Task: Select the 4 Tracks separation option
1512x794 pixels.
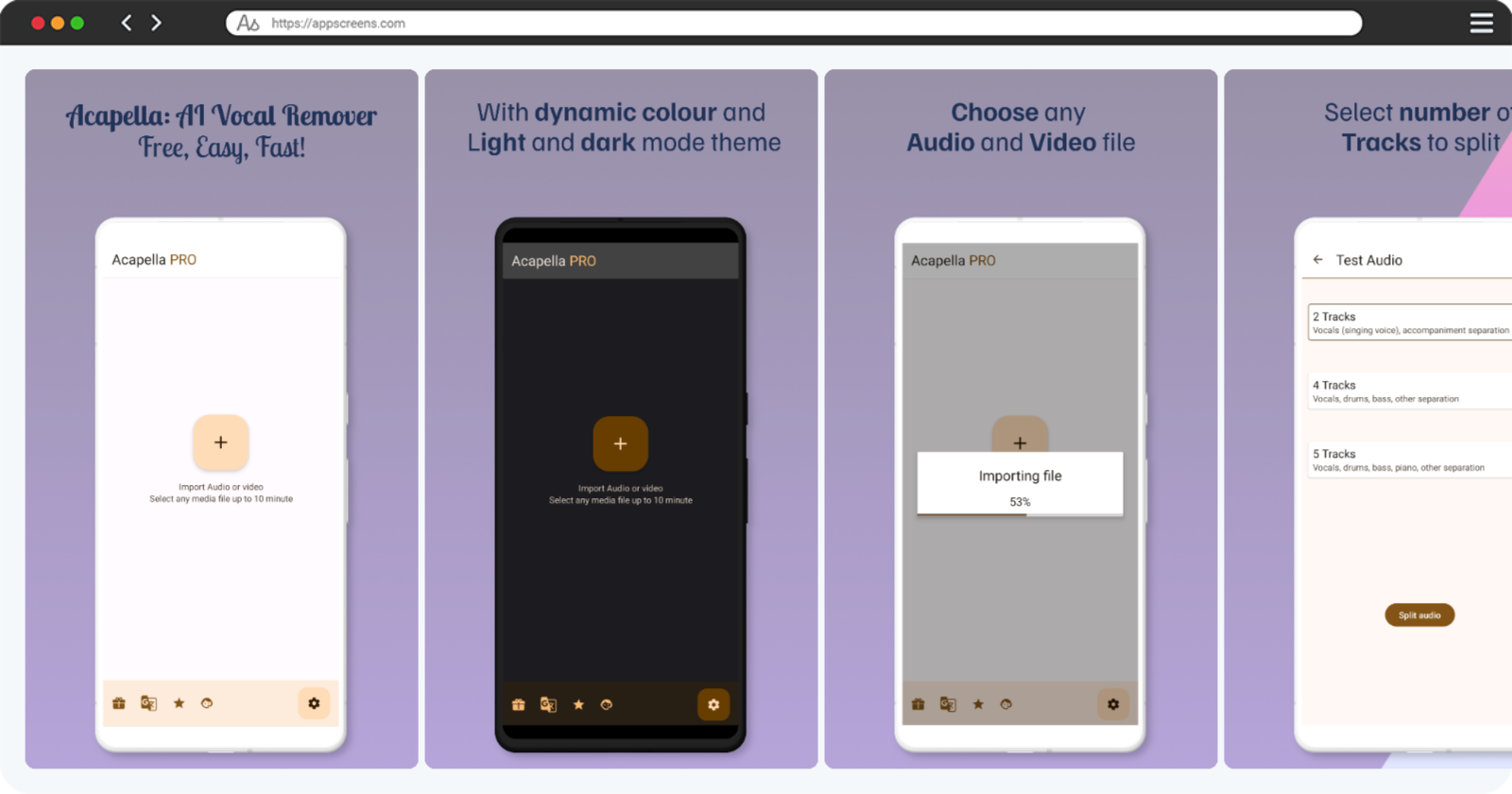Action: click(x=1410, y=391)
